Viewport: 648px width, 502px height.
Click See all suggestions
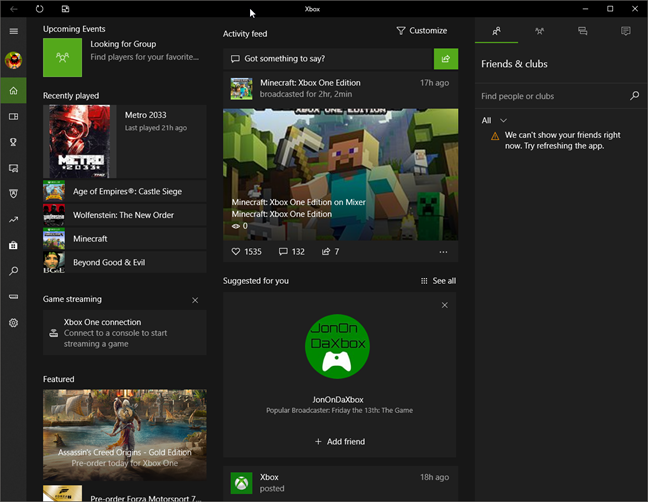coord(438,281)
